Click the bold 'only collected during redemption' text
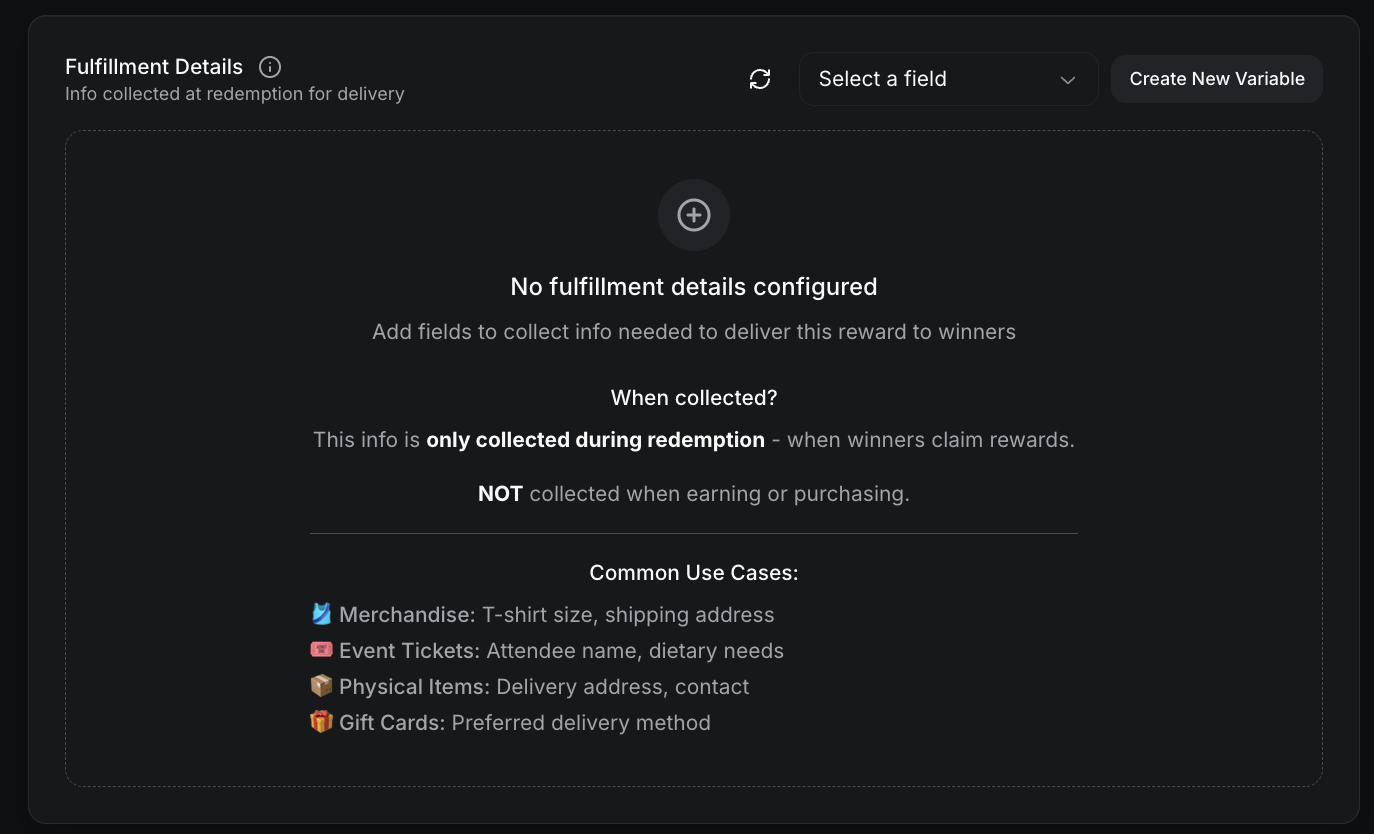This screenshot has height=834, width=1374. (x=595, y=440)
